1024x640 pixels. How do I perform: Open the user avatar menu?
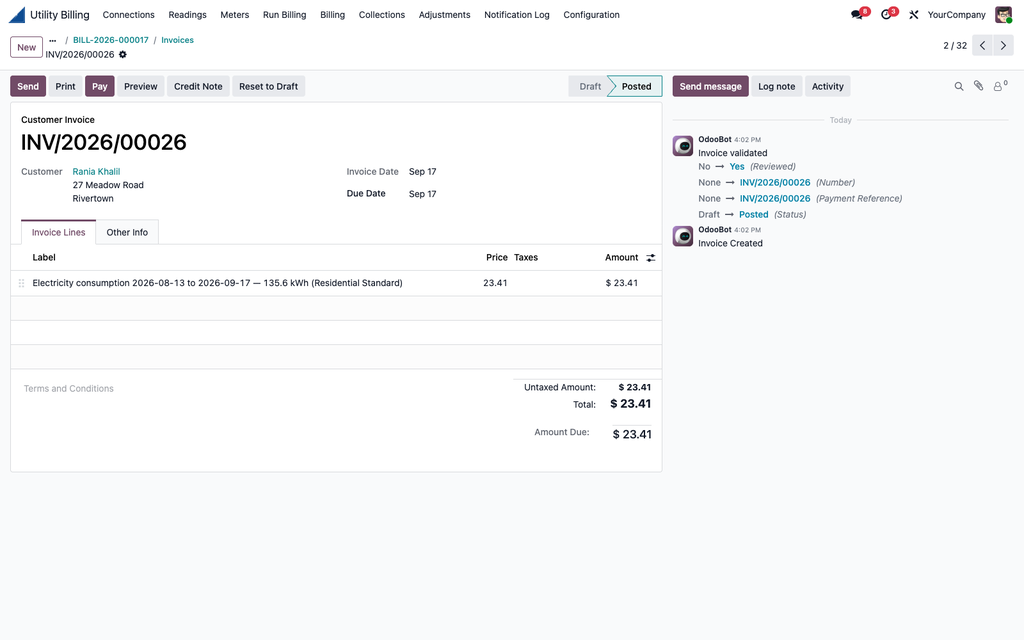pos(1003,14)
